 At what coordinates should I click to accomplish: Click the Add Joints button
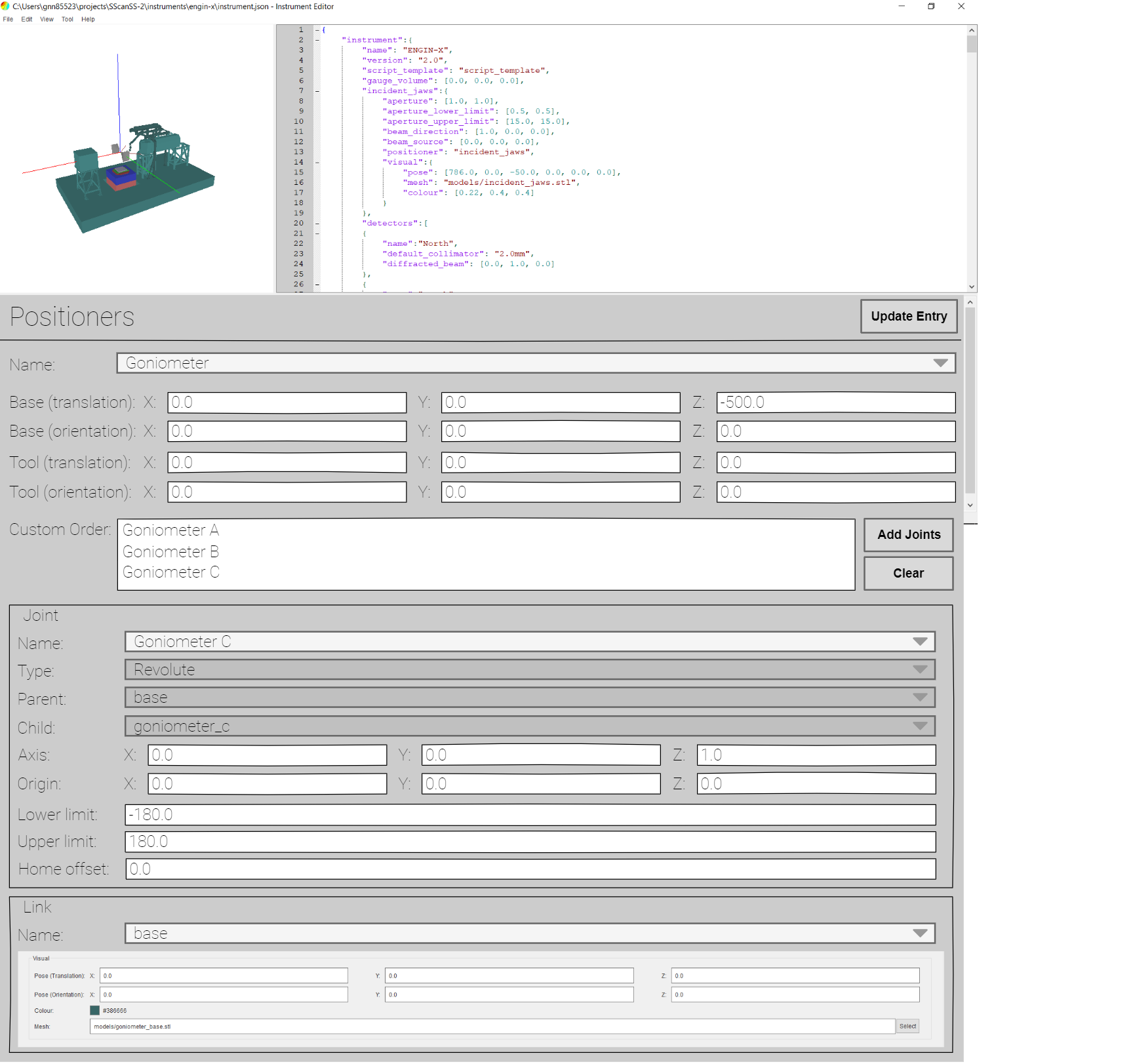pyautogui.click(x=908, y=534)
